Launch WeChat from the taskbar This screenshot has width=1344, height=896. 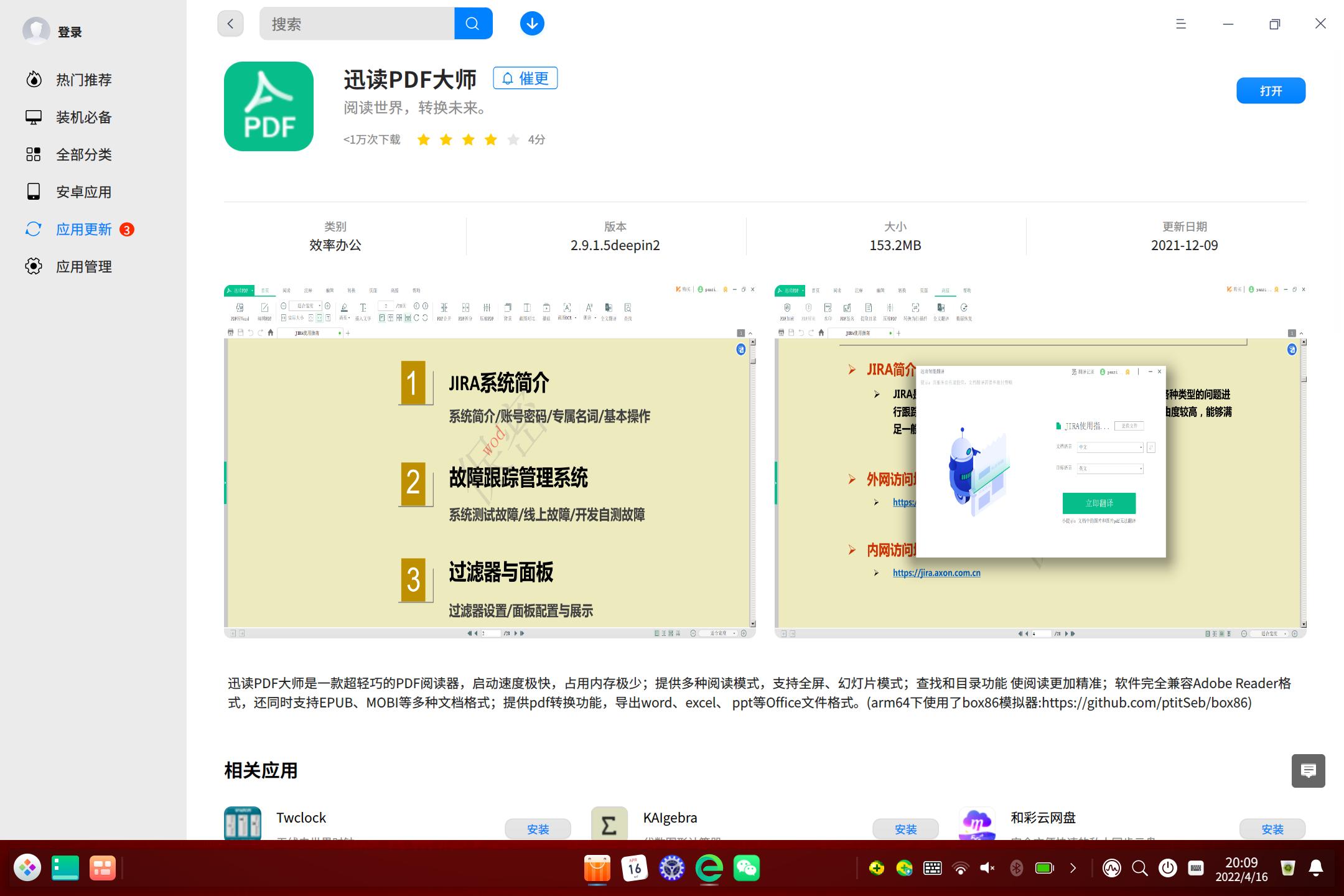click(x=747, y=867)
